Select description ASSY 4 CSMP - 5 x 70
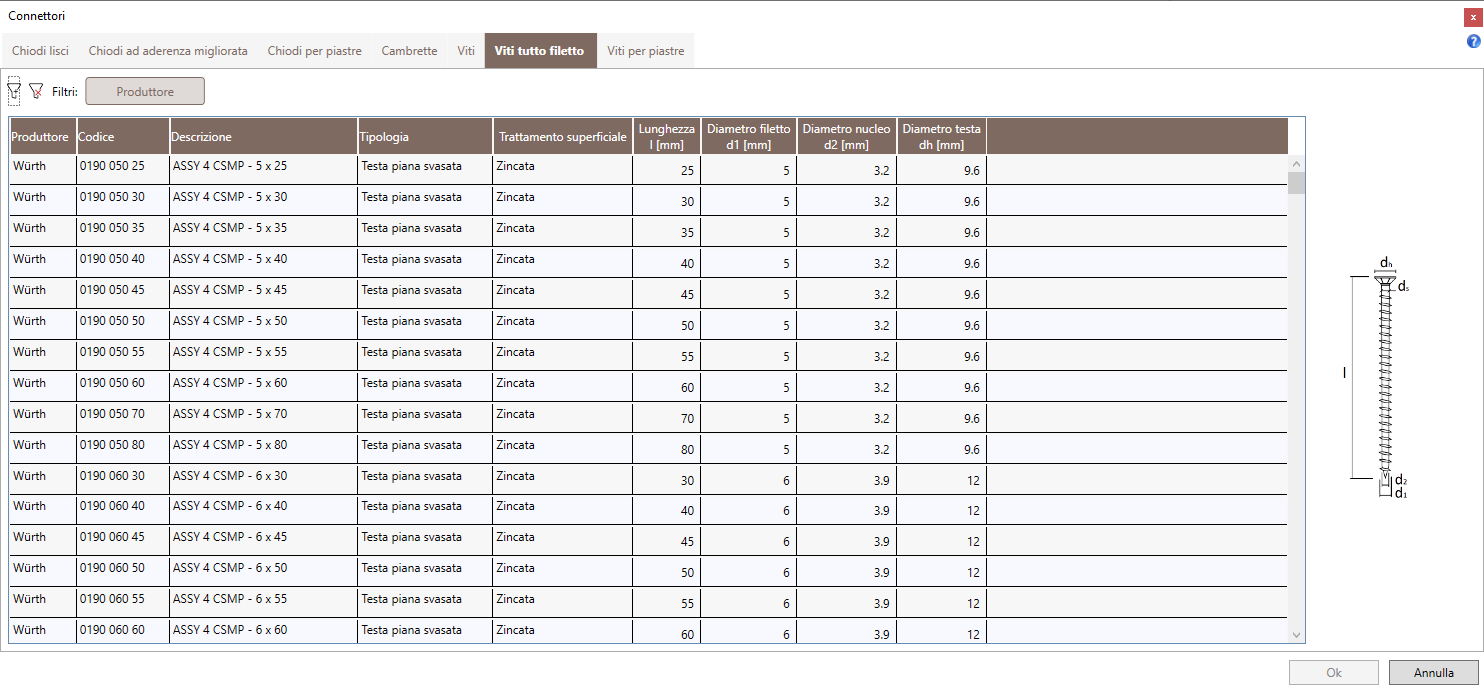This screenshot has height=692, width=1484. 264,417
